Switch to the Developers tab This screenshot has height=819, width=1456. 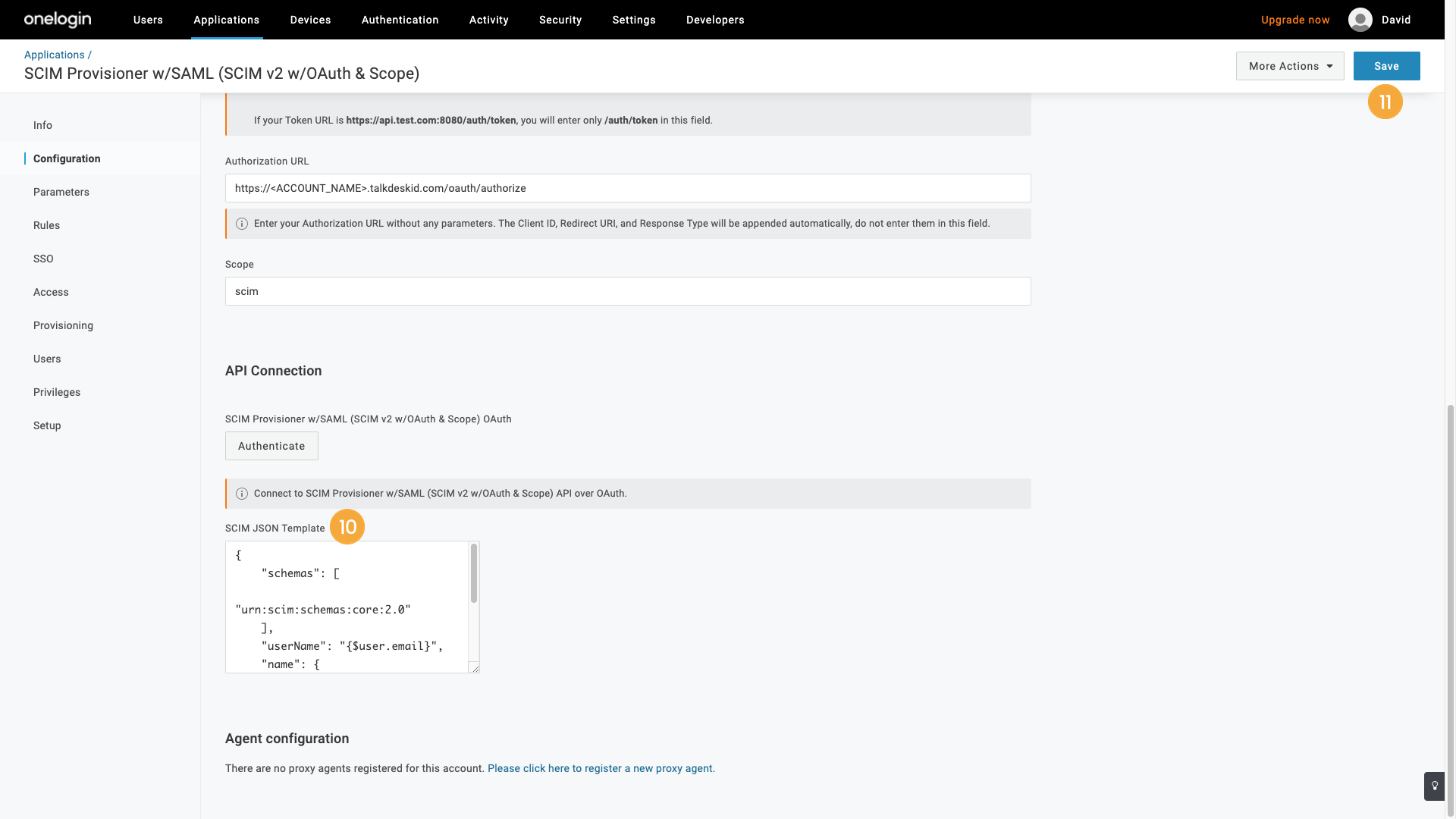pos(715,20)
